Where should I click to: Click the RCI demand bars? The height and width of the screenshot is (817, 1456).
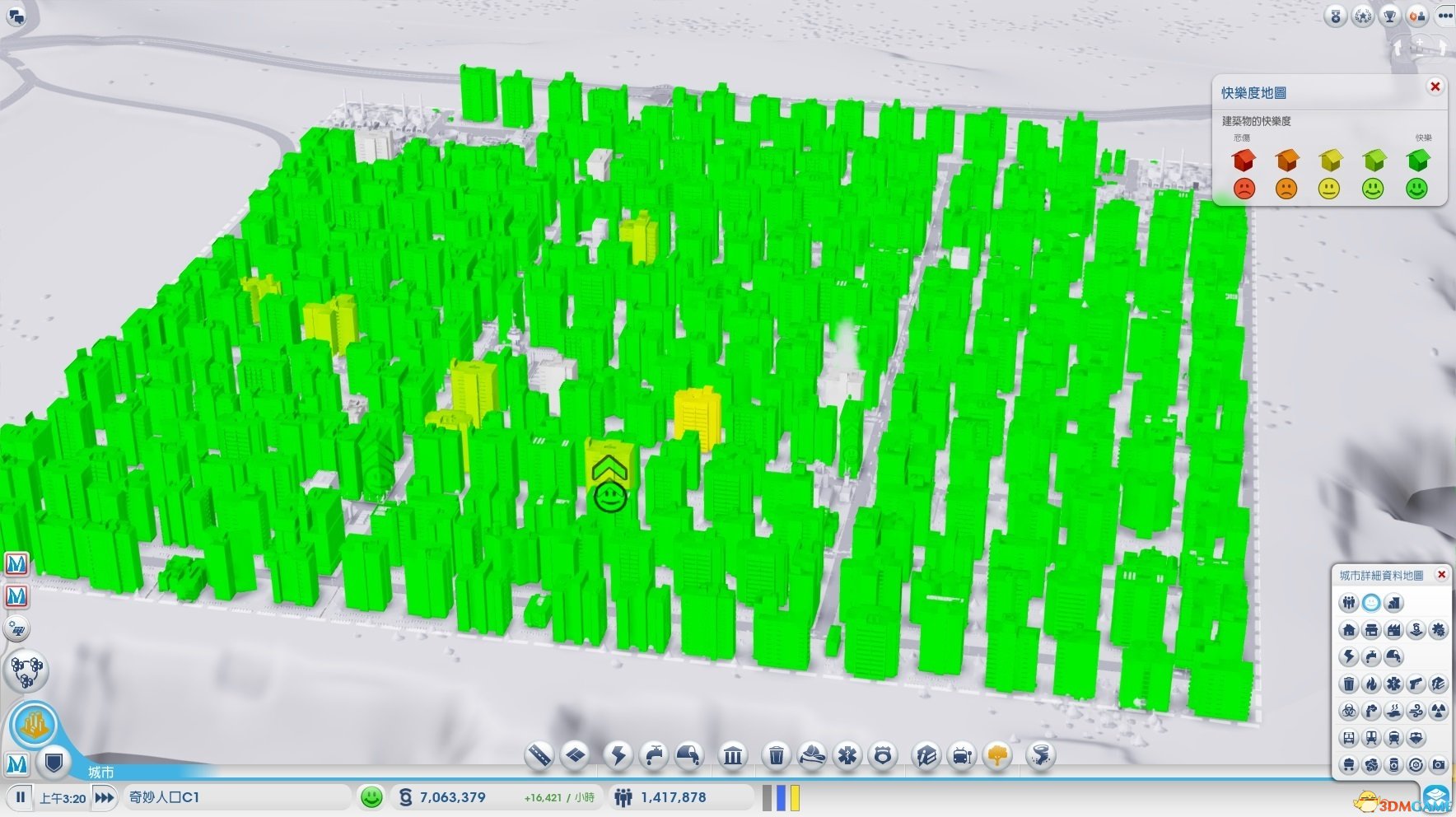781,797
